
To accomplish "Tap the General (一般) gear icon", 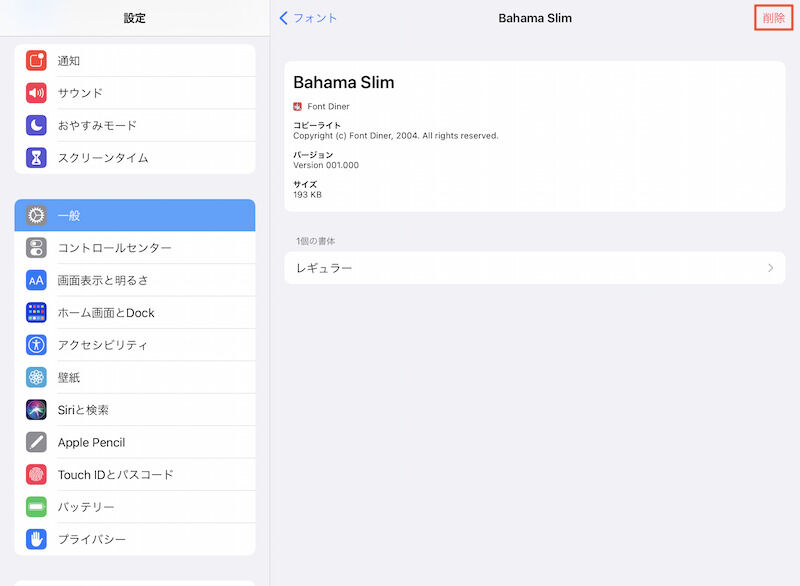I will (x=36, y=215).
